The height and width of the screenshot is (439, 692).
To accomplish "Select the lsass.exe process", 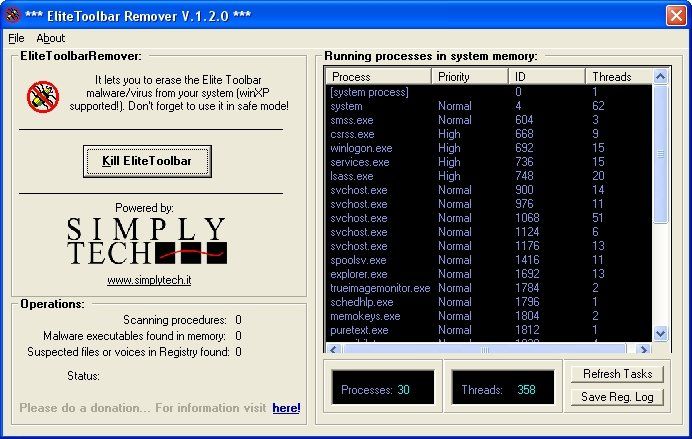I will [x=489, y=176].
